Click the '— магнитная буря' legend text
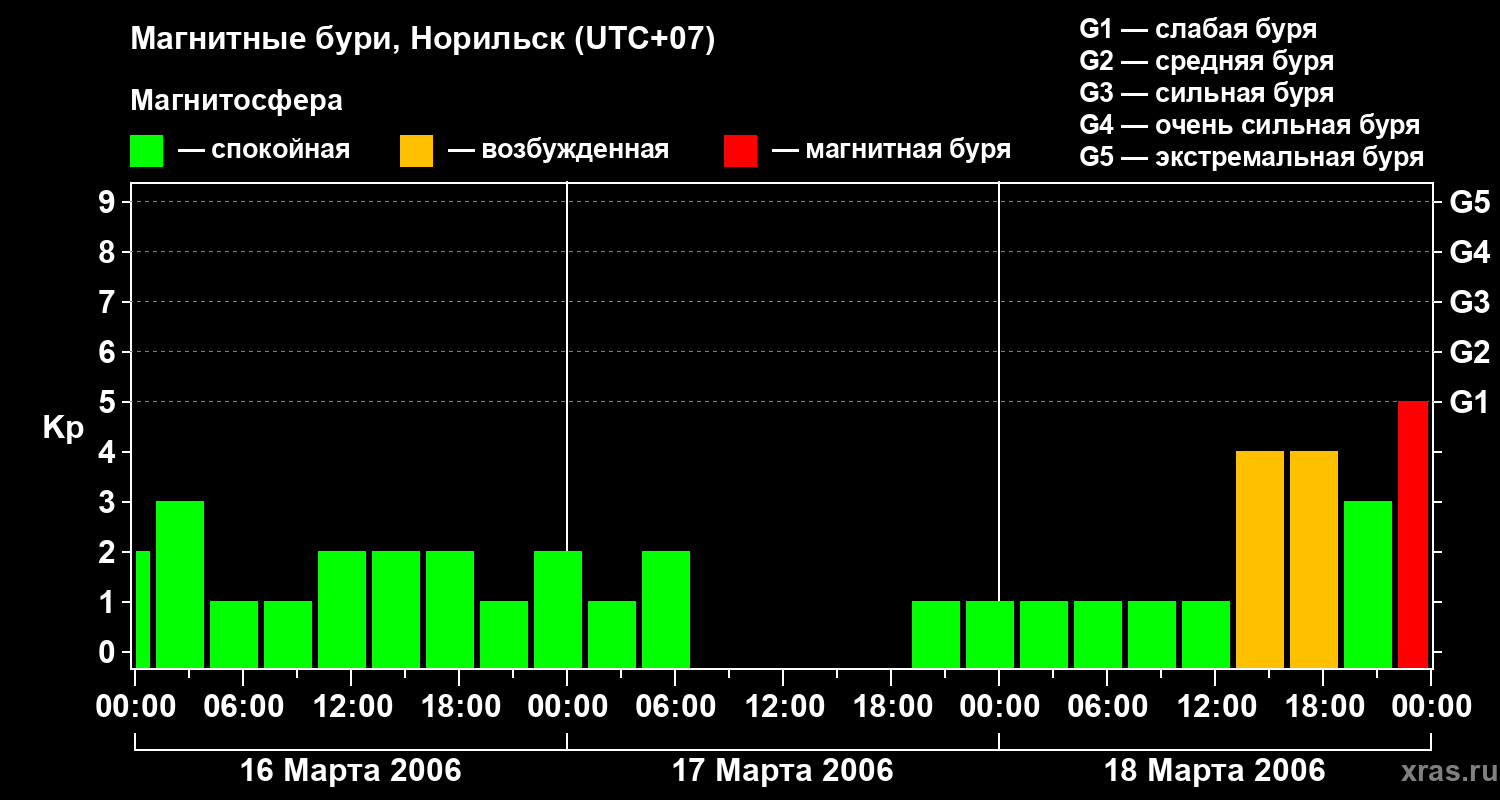The image size is (1500, 800). (x=891, y=151)
